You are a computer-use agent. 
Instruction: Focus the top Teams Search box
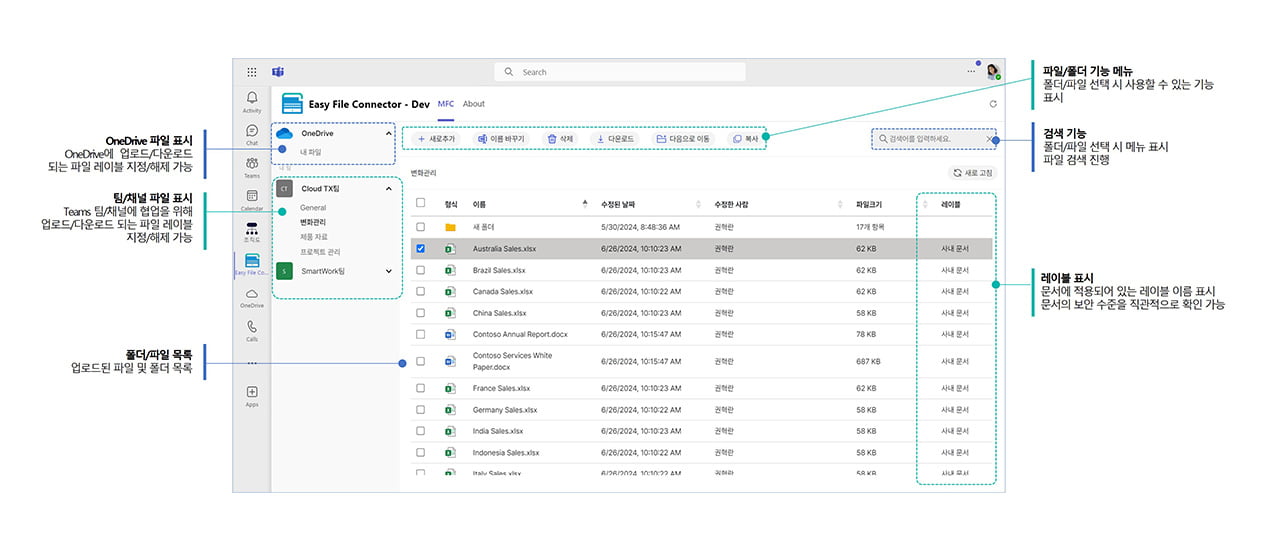tap(620, 72)
